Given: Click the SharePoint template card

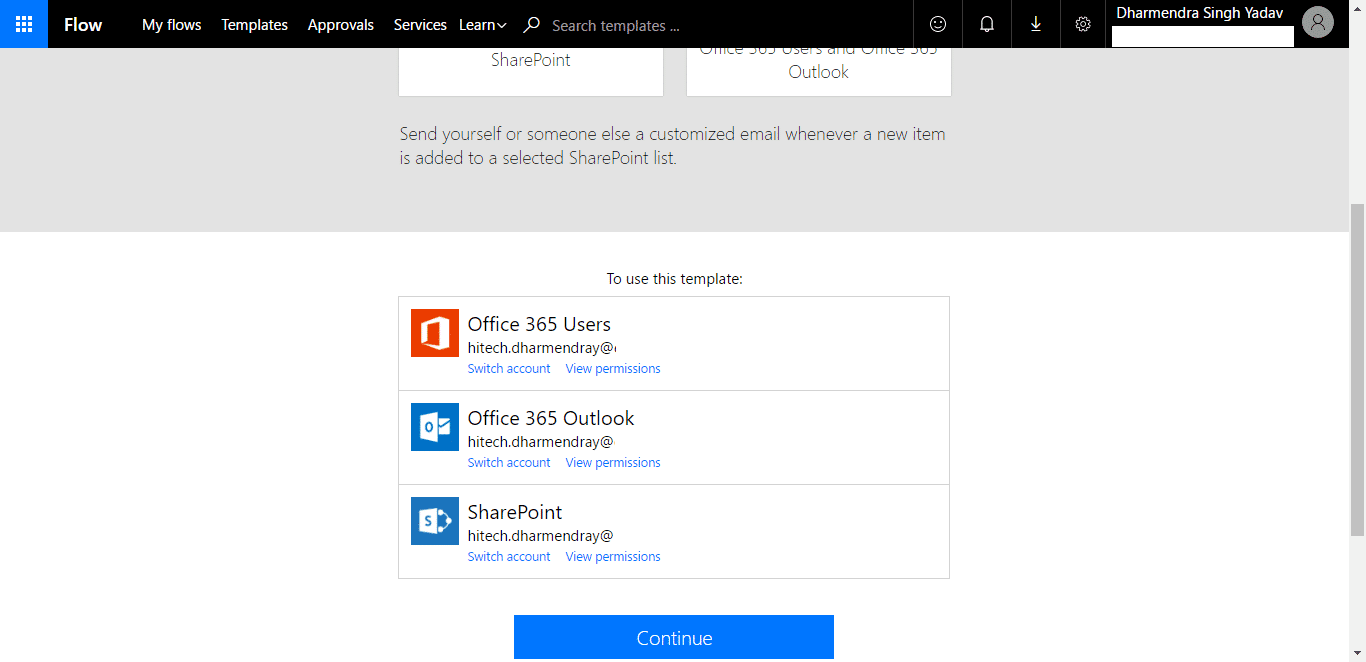Looking at the screenshot, I should [531, 71].
